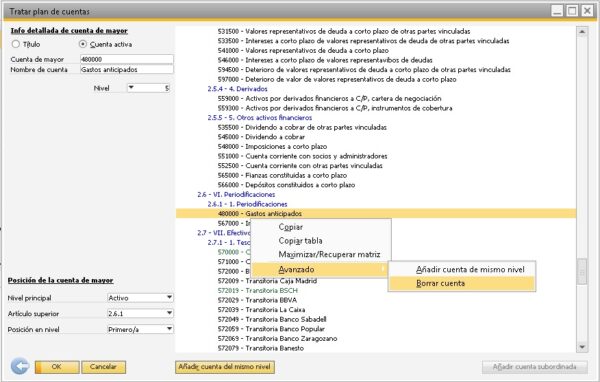Viewport: 600px width, 382px height.
Task: Select account 567000 in the tree
Action: [233, 223]
